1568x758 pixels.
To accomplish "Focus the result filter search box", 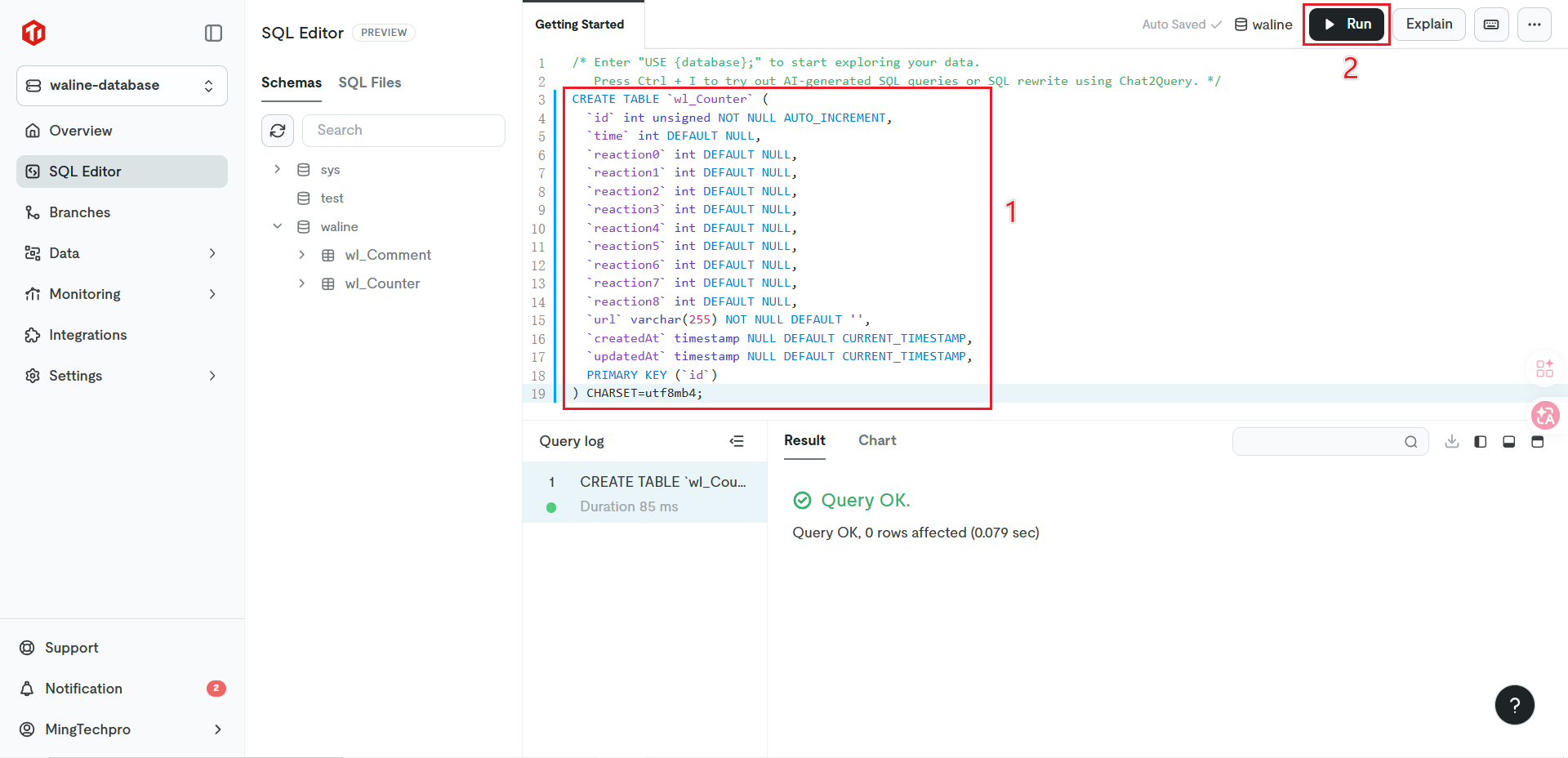I will coord(1330,442).
